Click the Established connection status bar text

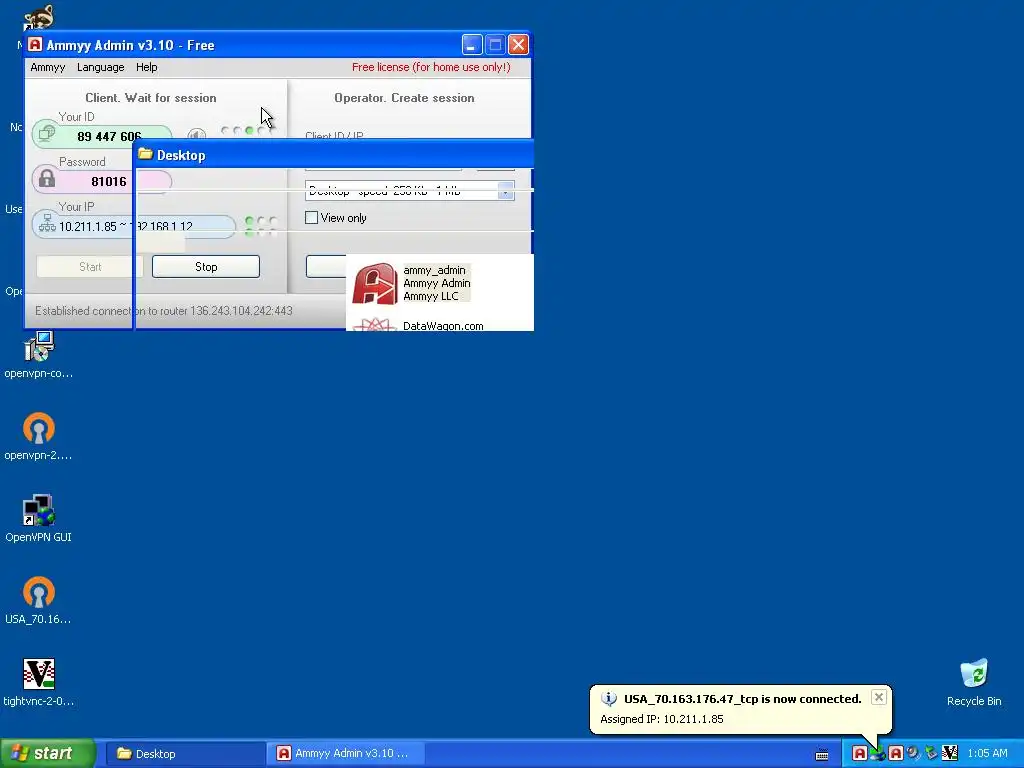point(164,311)
